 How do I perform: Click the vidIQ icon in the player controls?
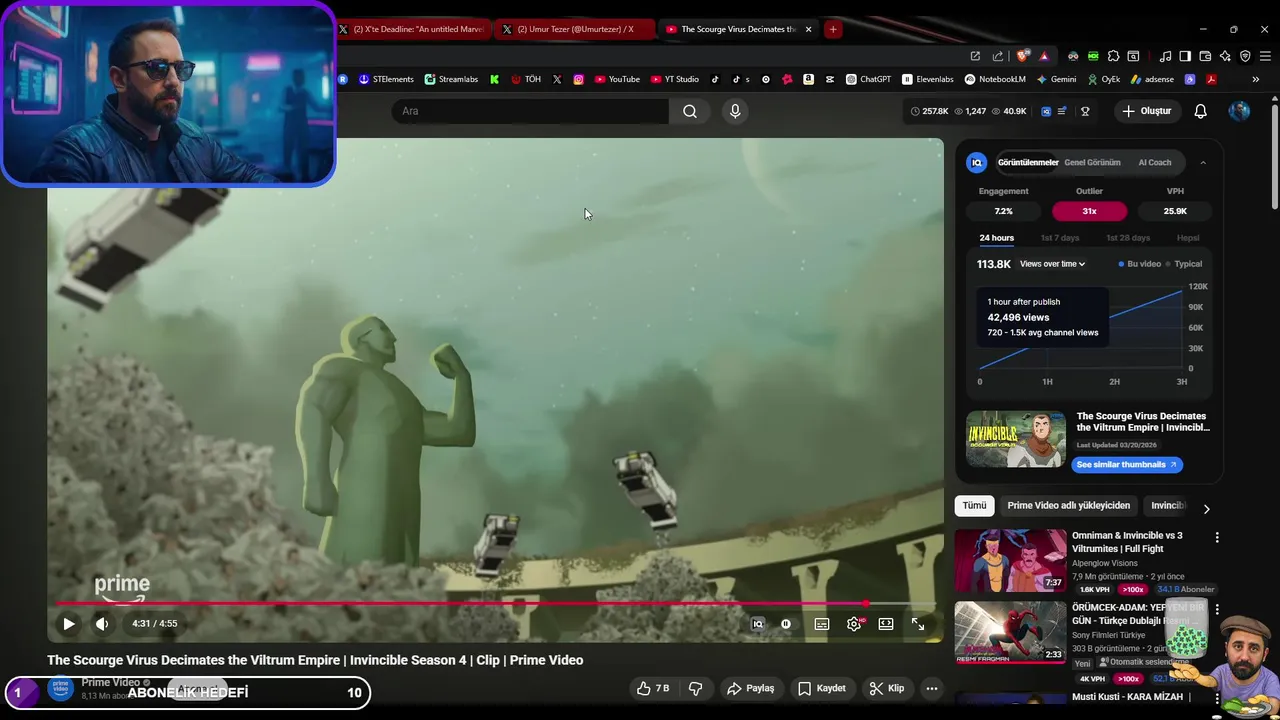point(758,624)
